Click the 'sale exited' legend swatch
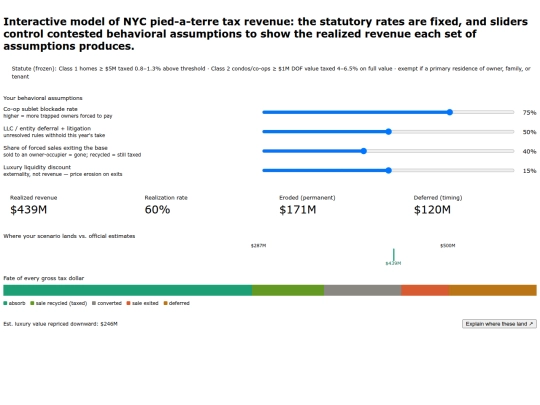The height and width of the screenshot is (405, 540). 128,303
